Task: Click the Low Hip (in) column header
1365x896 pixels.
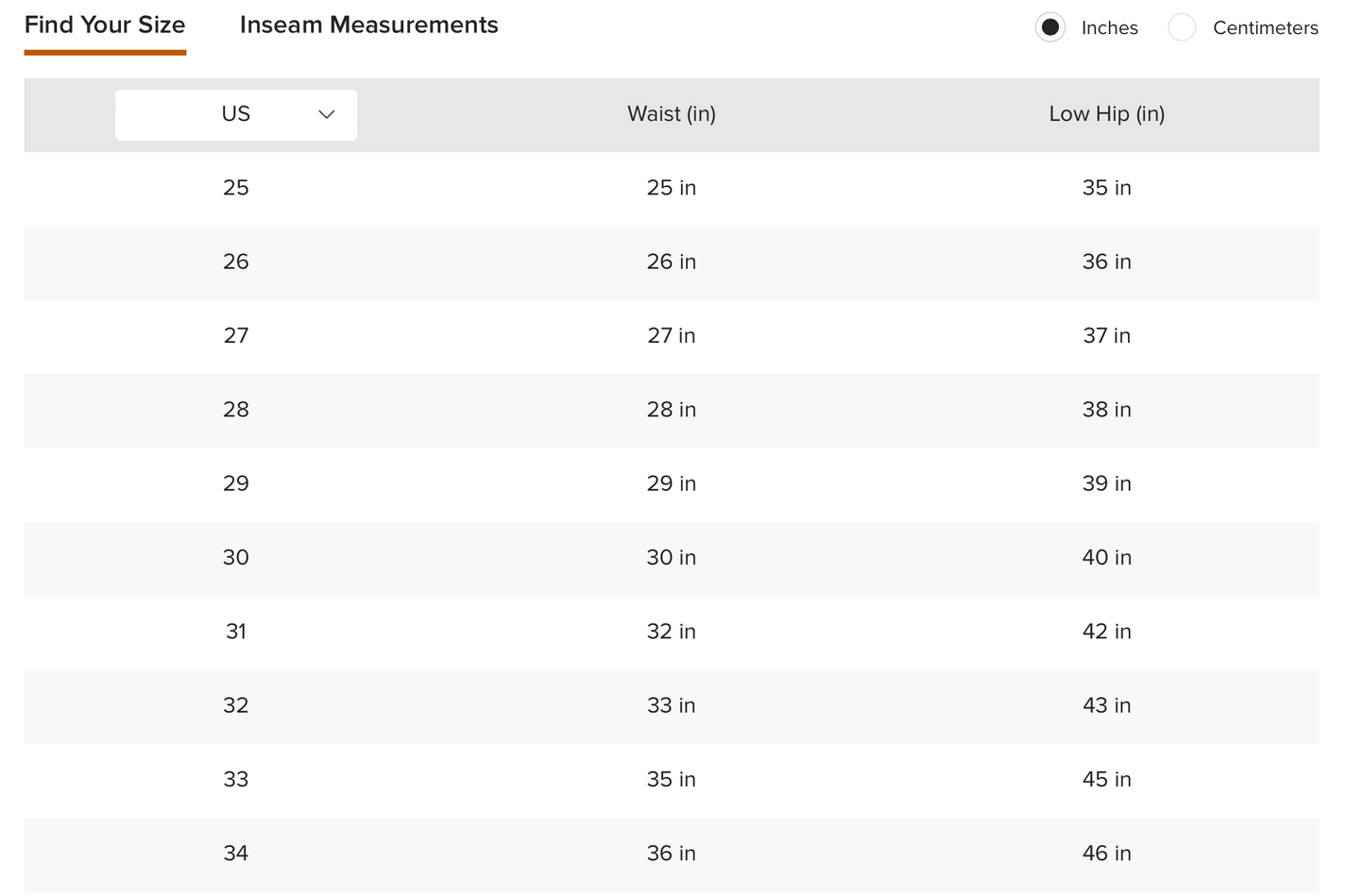Action: pyautogui.click(x=1107, y=114)
